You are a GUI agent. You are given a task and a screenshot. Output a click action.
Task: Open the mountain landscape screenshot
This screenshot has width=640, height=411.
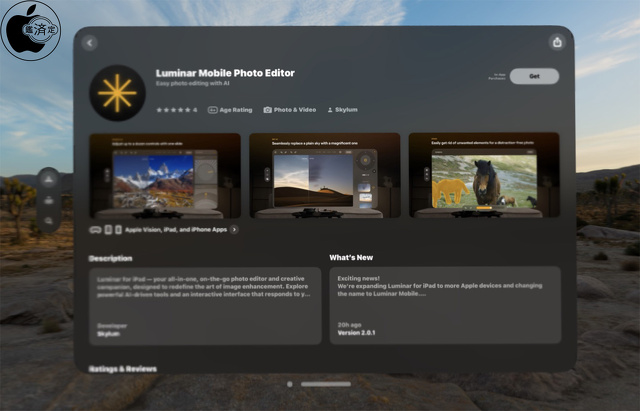tap(165, 176)
